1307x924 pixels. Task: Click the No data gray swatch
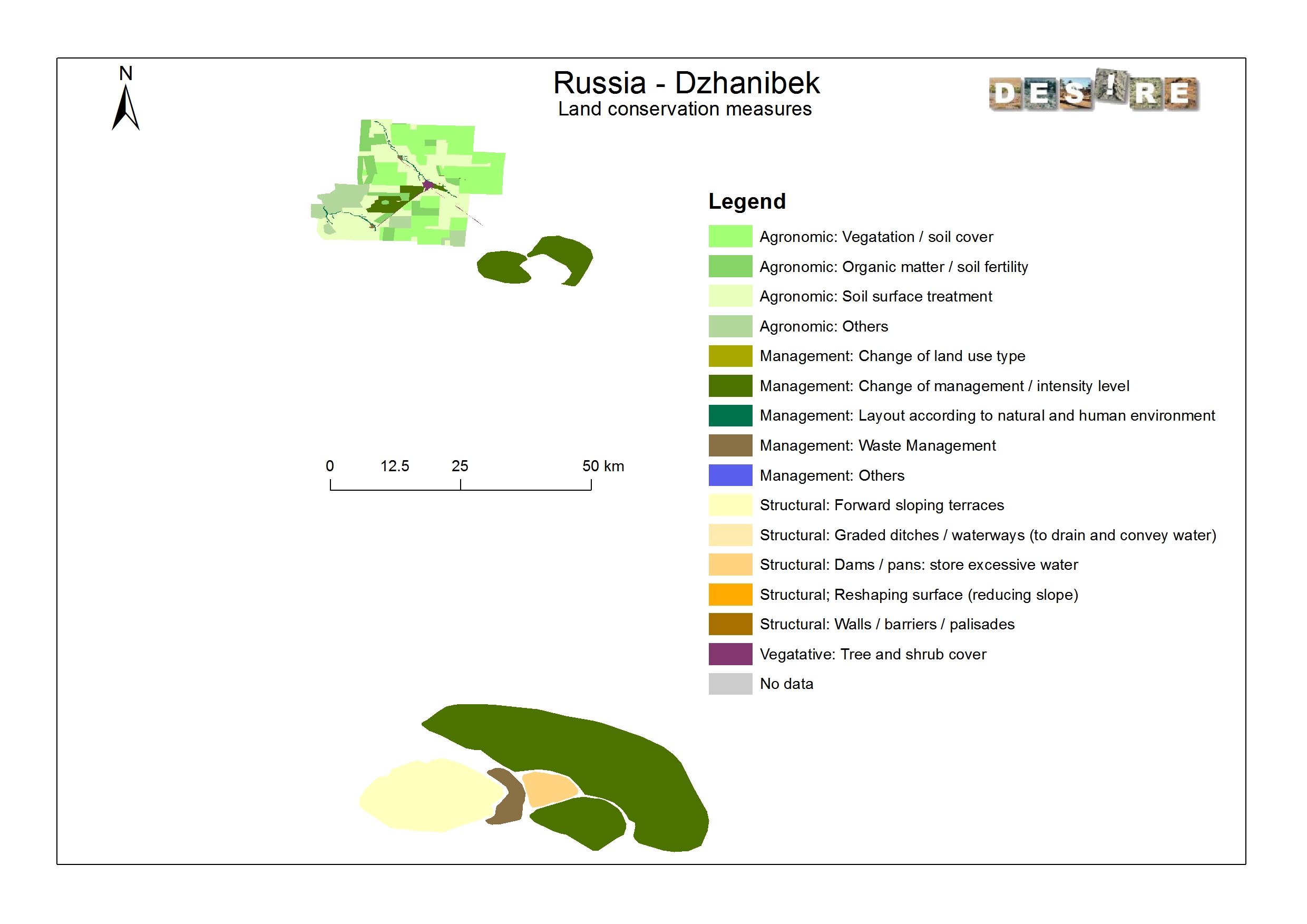730,684
